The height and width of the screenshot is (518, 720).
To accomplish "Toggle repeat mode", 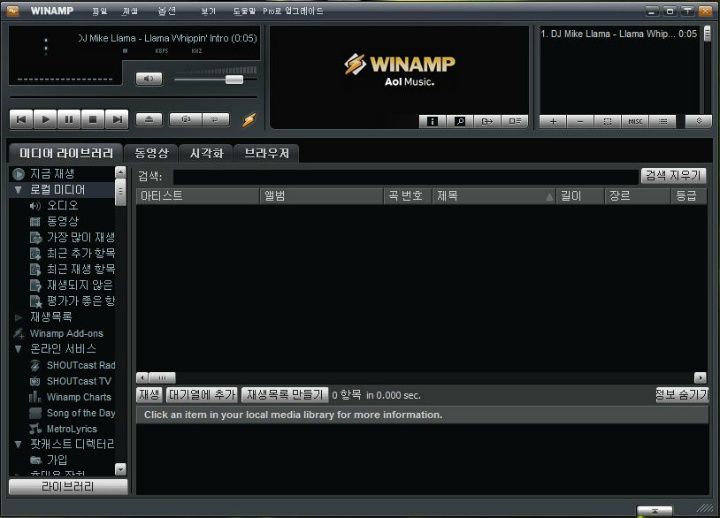I will coord(216,119).
